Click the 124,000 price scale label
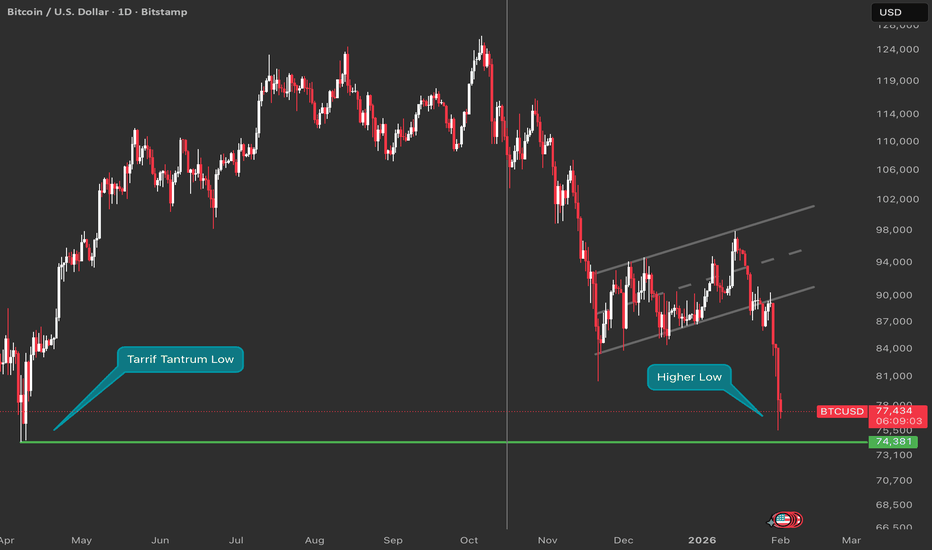The width and height of the screenshot is (932, 550). [x=895, y=49]
